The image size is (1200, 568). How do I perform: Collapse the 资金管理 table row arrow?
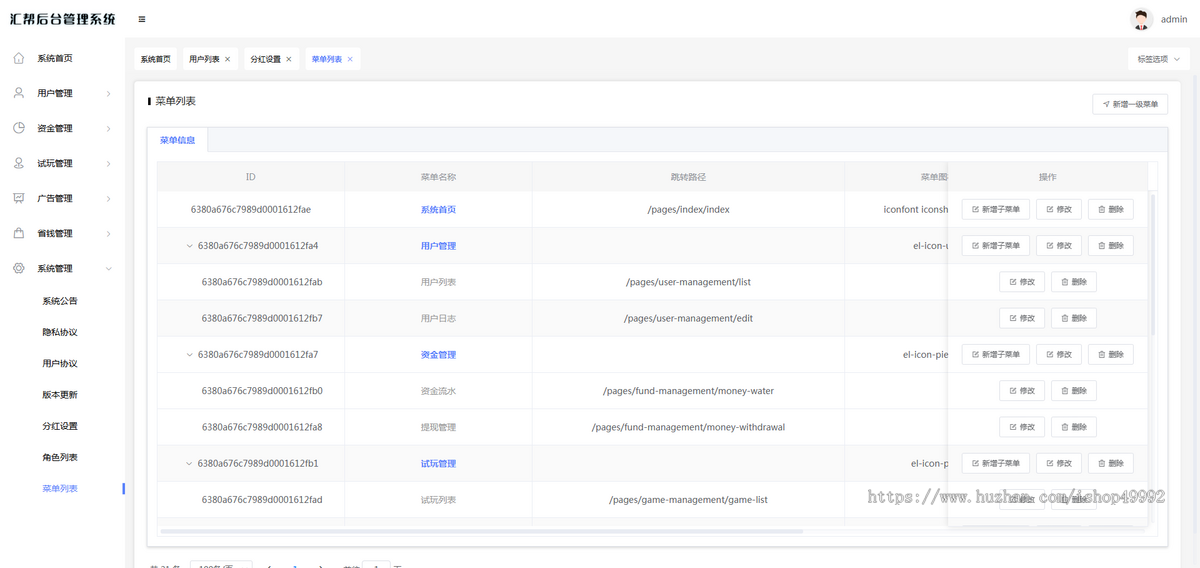pyautogui.click(x=189, y=355)
